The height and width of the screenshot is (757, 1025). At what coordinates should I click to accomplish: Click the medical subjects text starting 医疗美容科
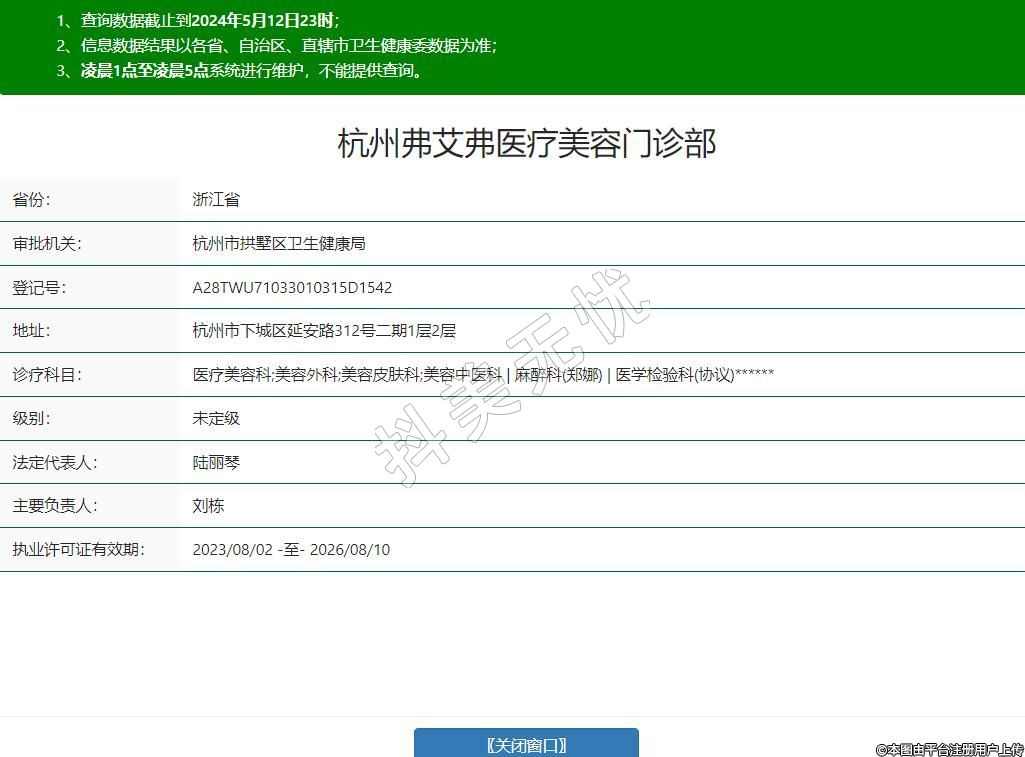(483, 375)
